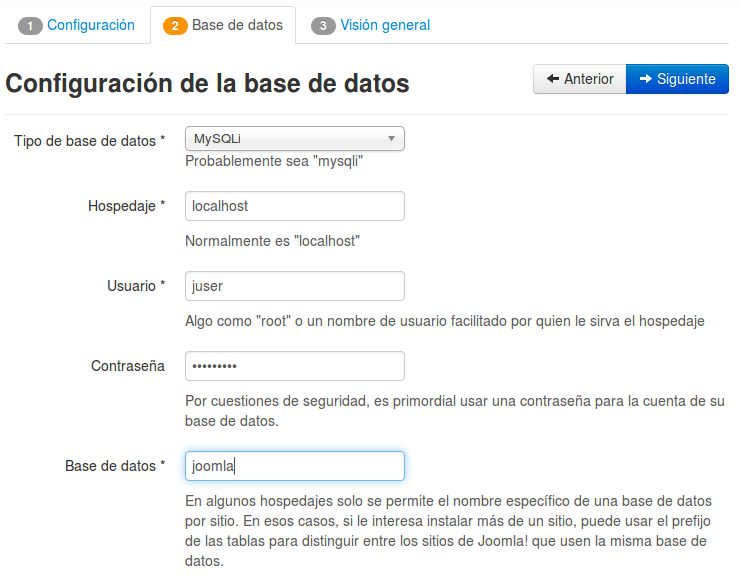Proceed with the Siguiente button
The height and width of the screenshot is (586, 740).
click(x=677, y=79)
